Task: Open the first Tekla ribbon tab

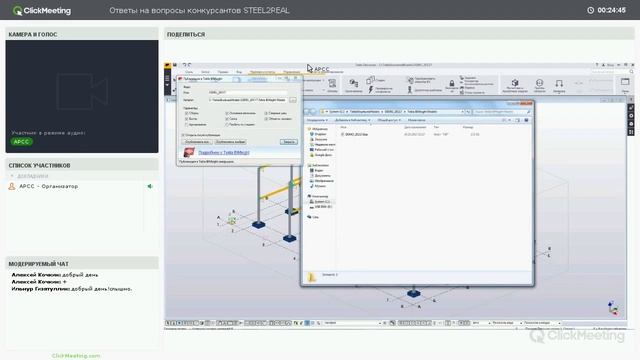Action: (189, 72)
